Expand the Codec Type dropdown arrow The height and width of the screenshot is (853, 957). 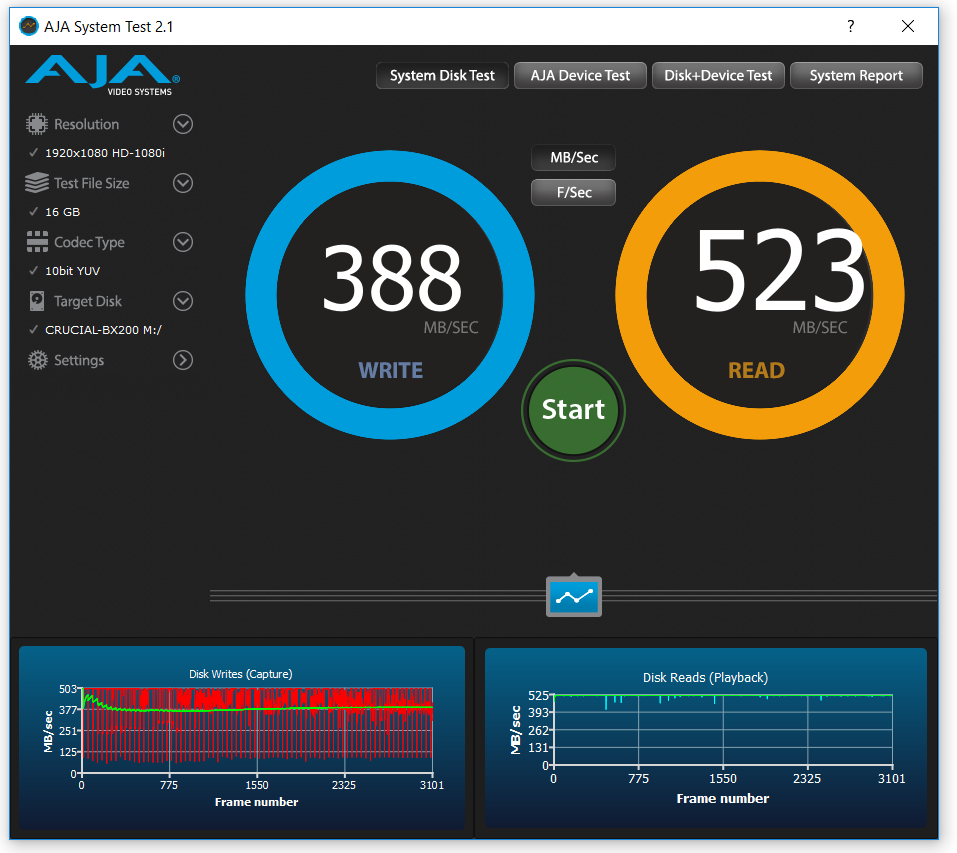(182, 242)
